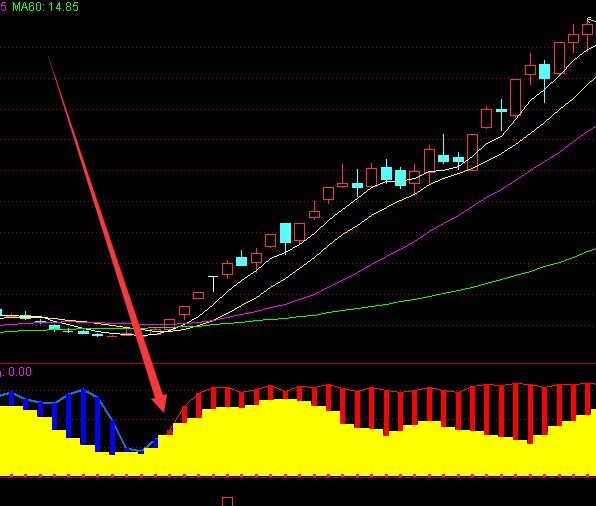596x506 pixels.
Task: Select the first short red bar after the blue bars
Action: click(170, 430)
